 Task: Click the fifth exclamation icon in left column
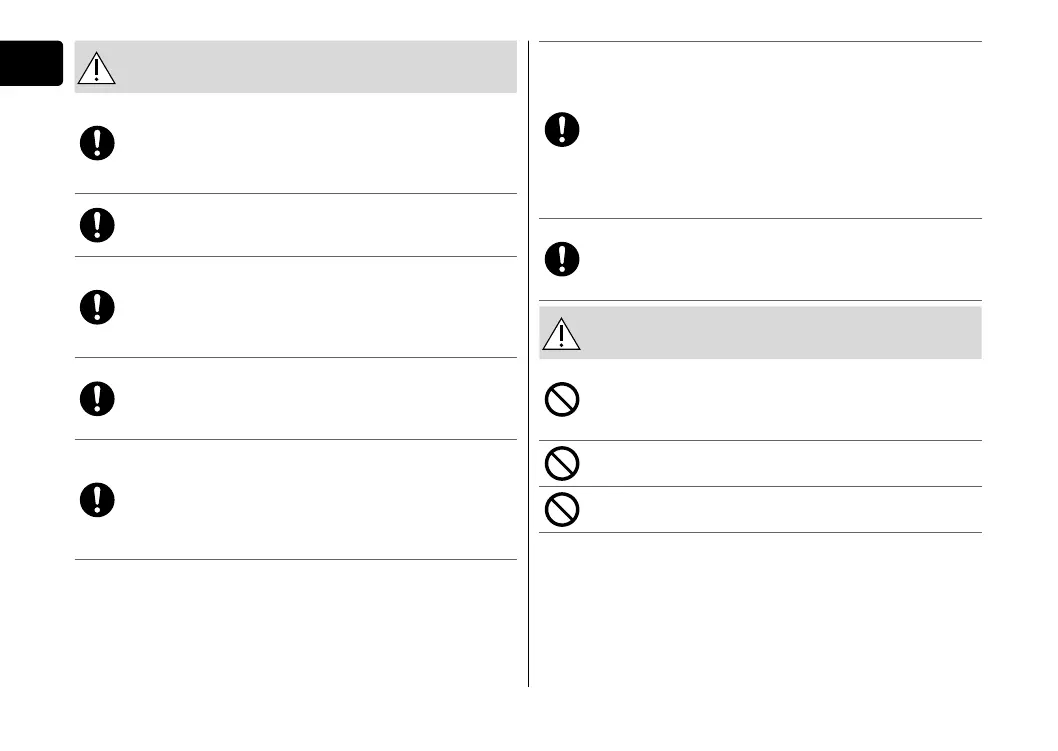[x=96, y=500]
